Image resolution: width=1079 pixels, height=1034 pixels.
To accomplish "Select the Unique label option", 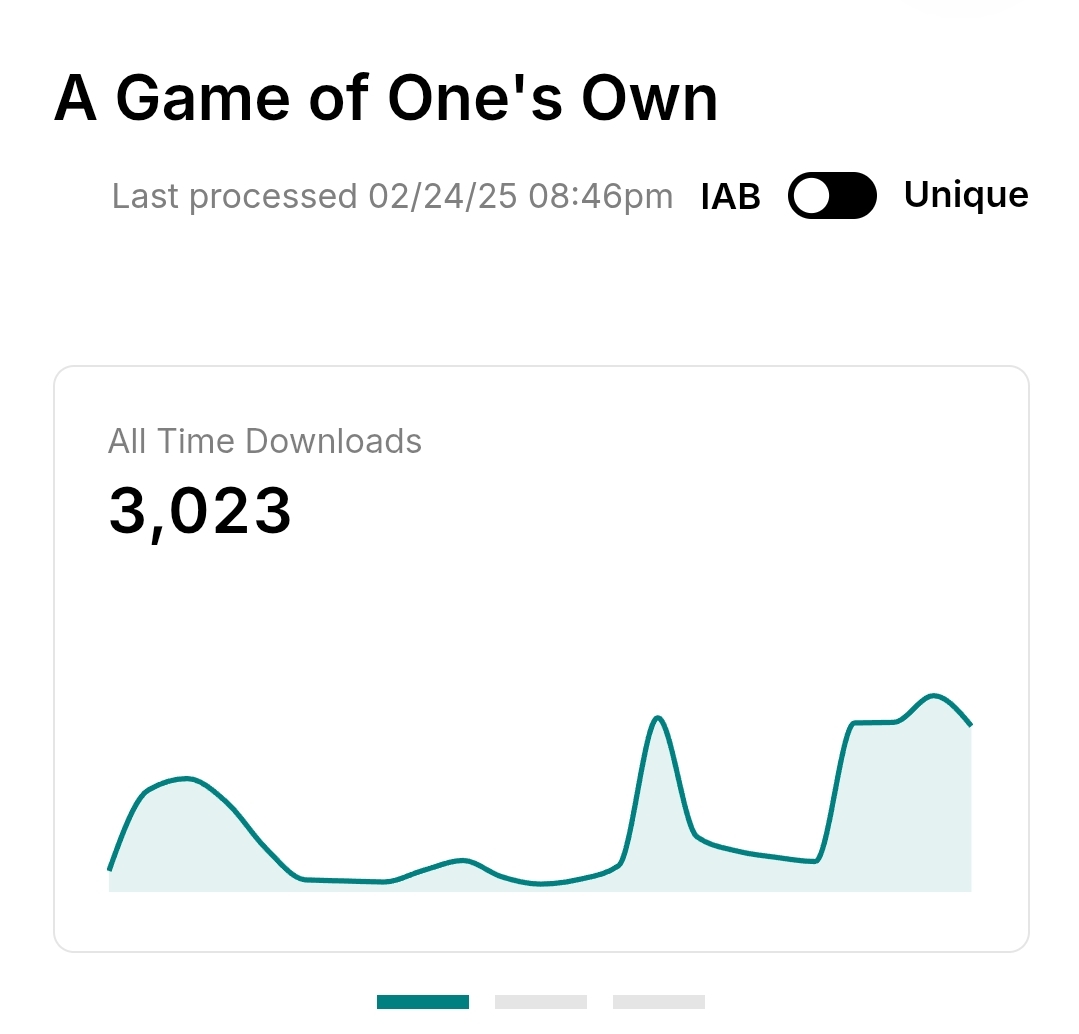I will [966, 194].
